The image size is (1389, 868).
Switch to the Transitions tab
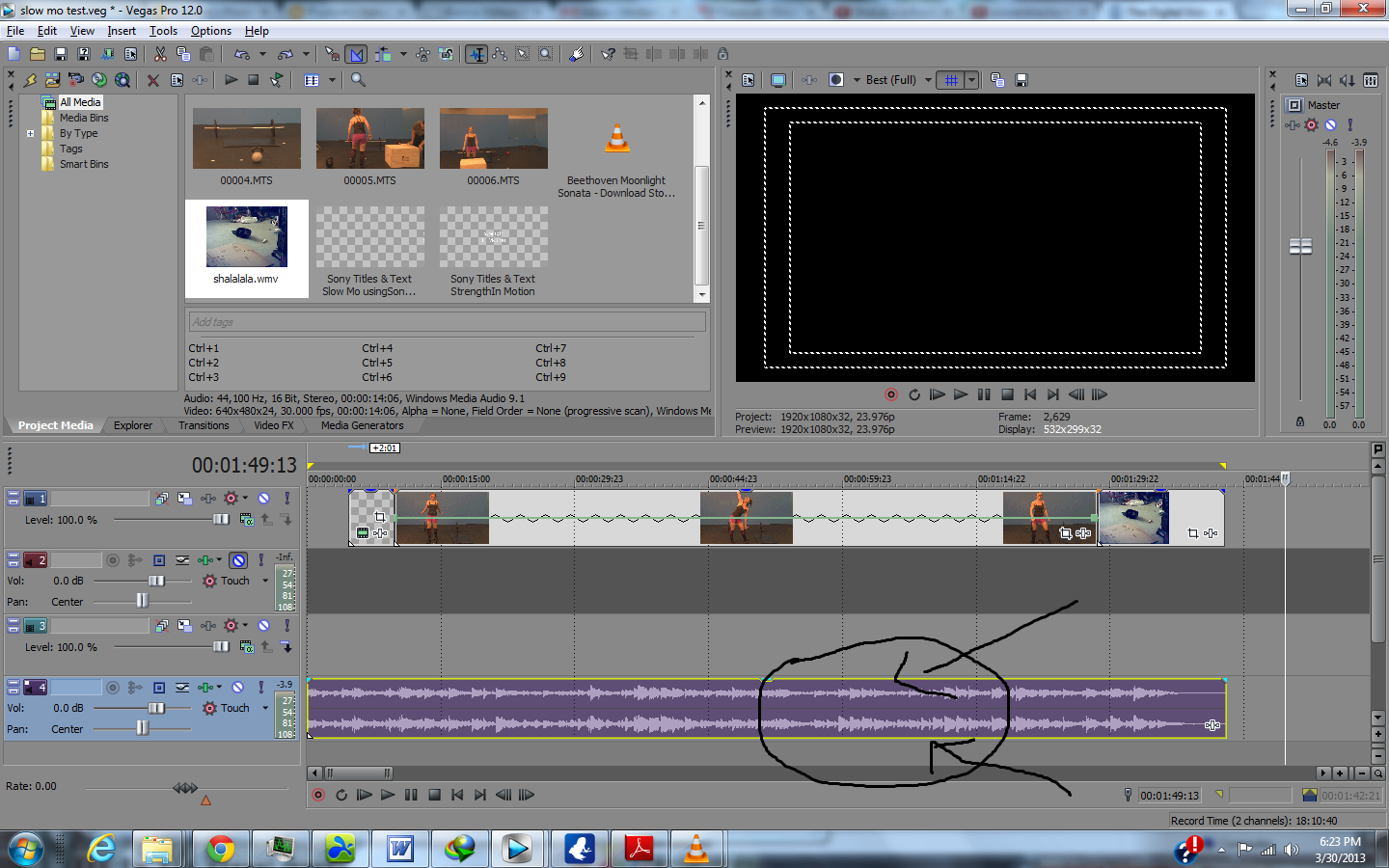point(204,425)
